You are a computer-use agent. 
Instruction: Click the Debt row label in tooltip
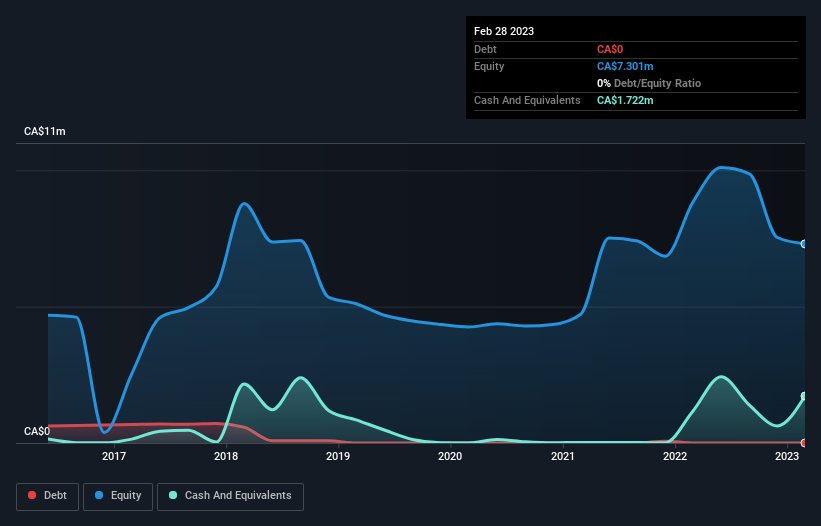pyautogui.click(x=485, y=49)
